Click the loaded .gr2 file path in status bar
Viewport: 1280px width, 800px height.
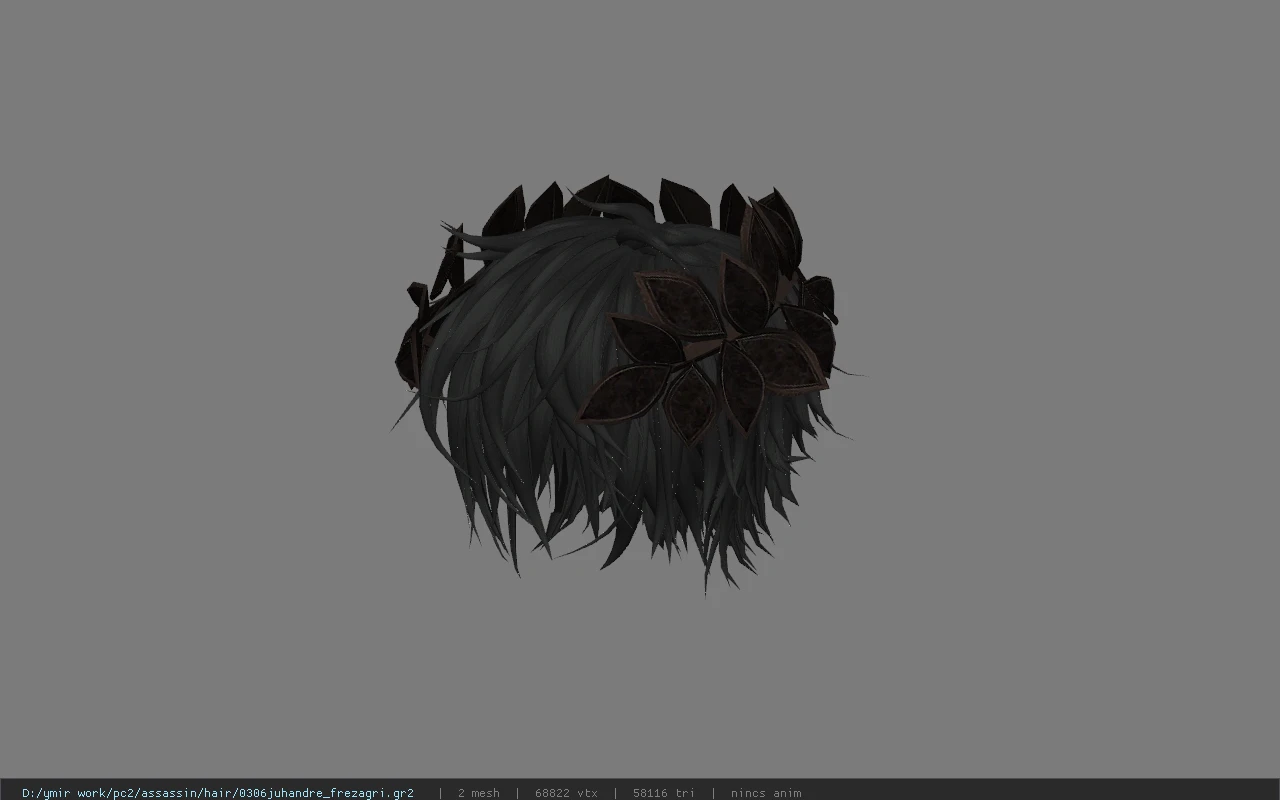[x=218, y=793]
